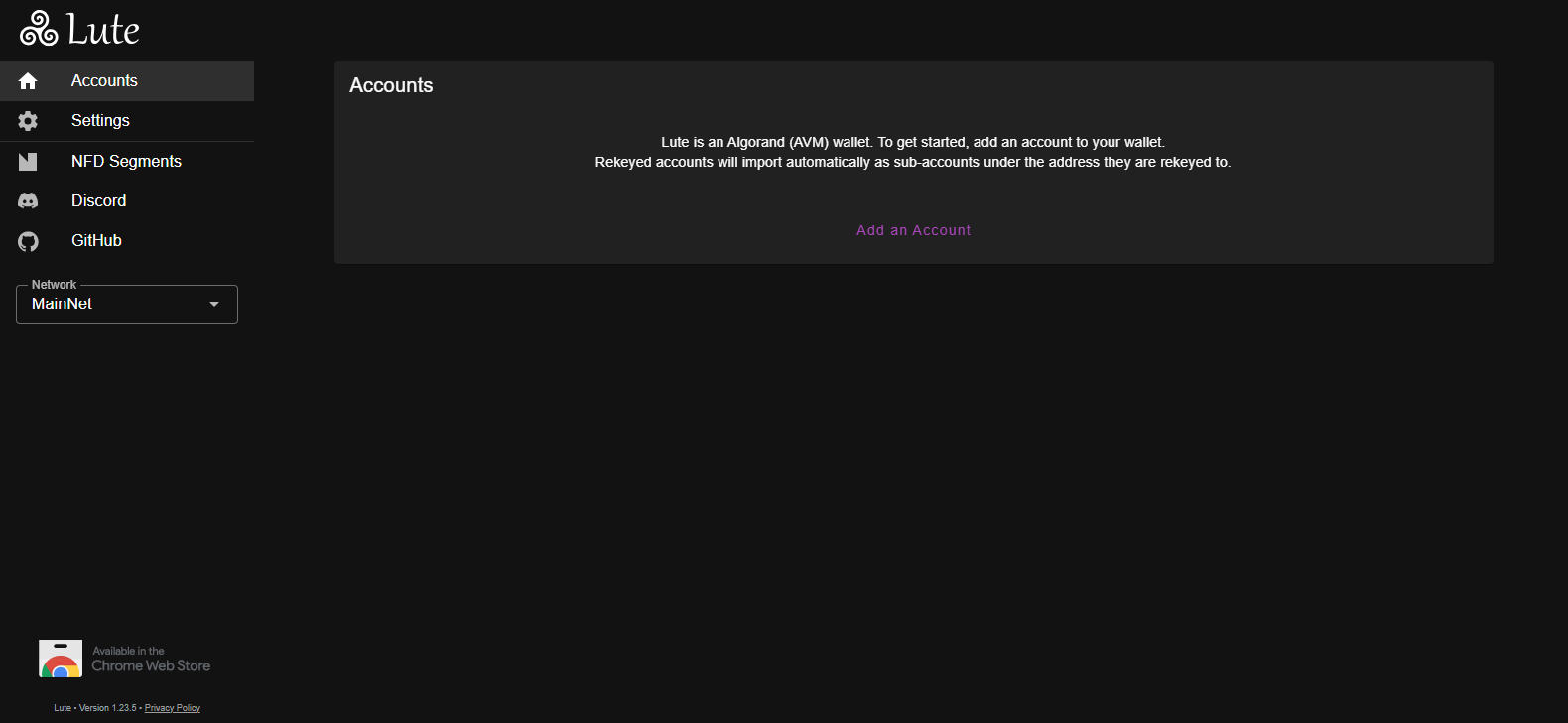Click the gear icon beside Settings
This screenshot has width=1568, height=723.
tap(28, 121)
